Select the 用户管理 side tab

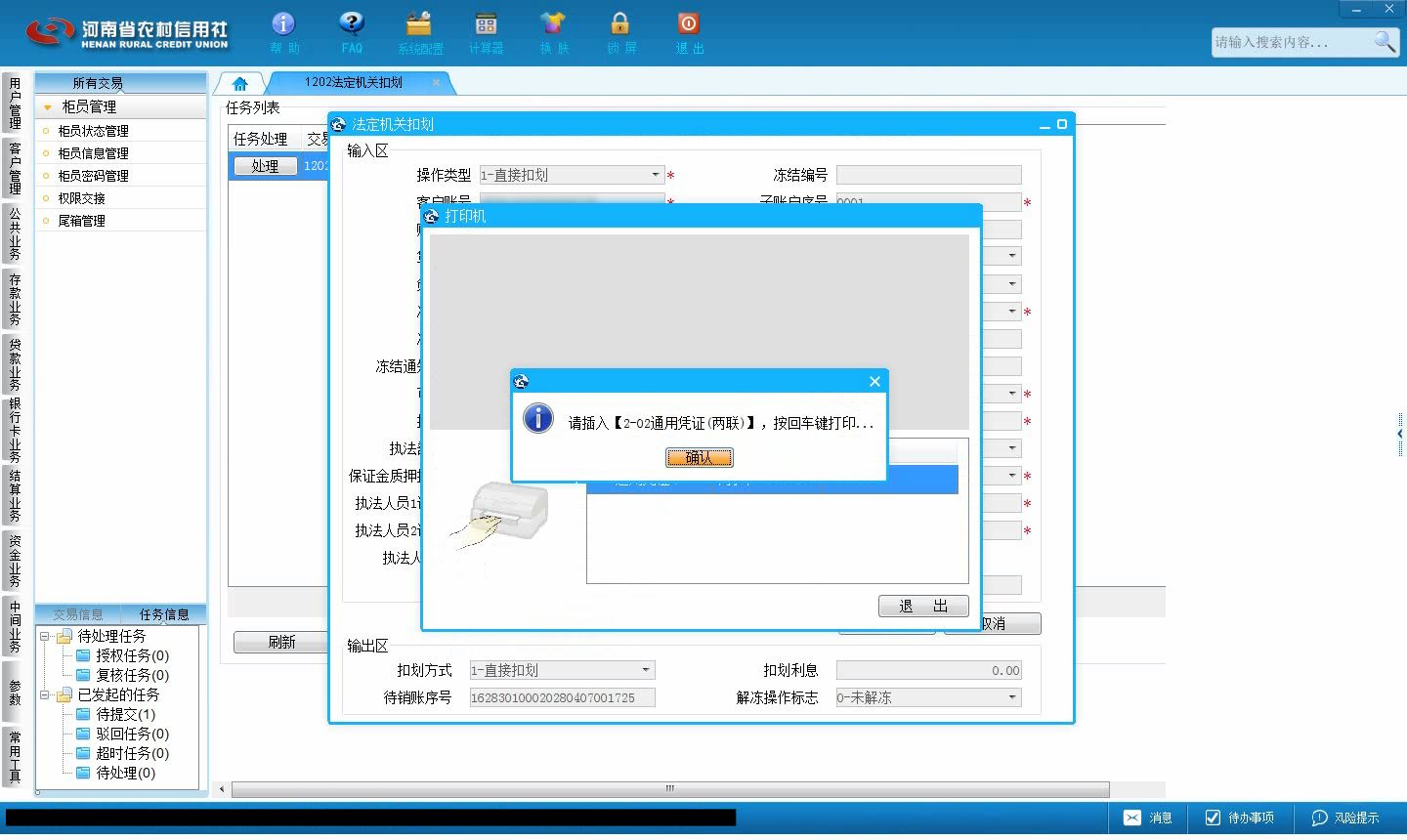point(14,103)
